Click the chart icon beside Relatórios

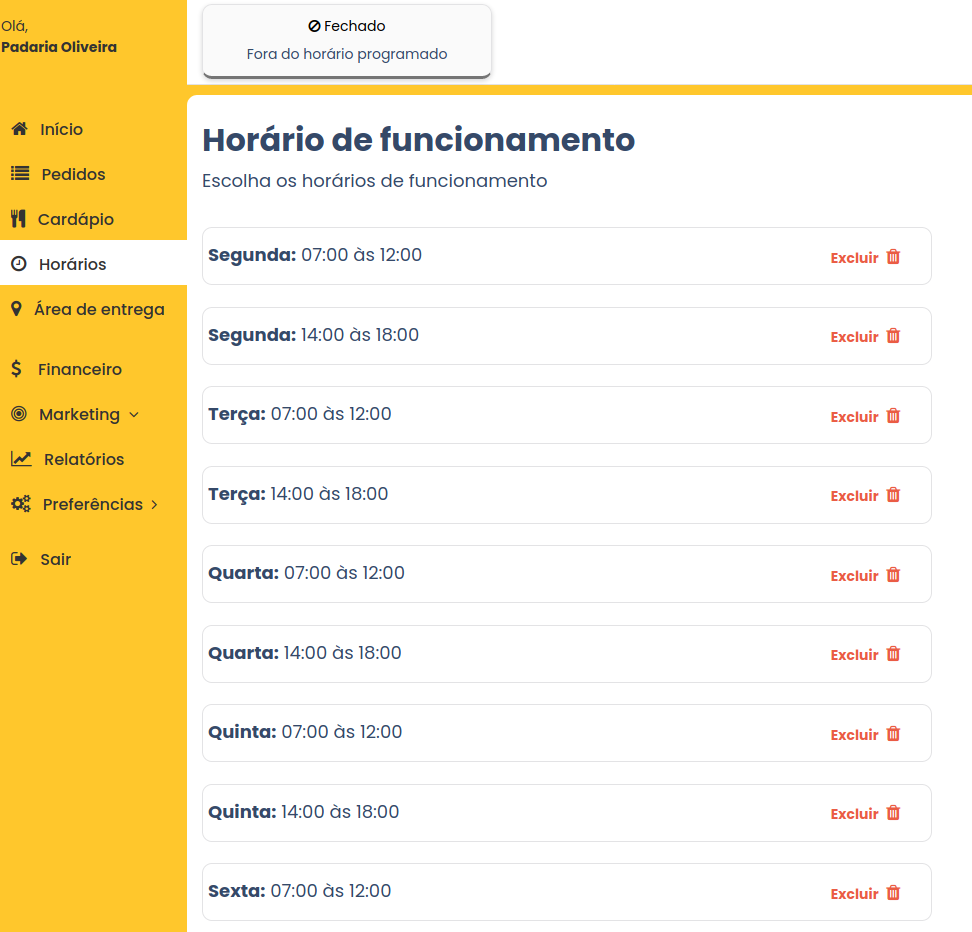pos(21,459)
